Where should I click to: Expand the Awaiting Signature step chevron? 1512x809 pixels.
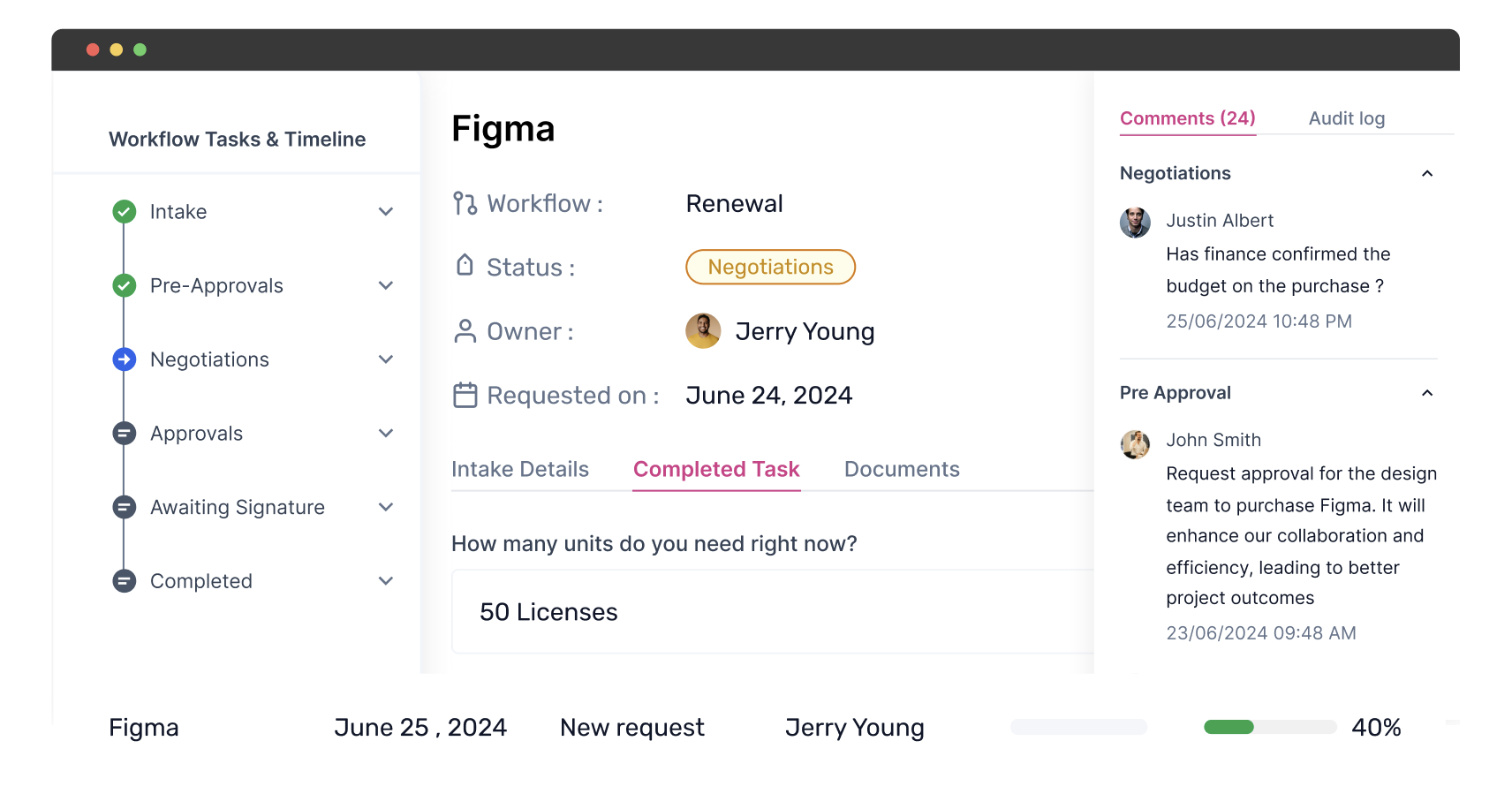(386, 507)
